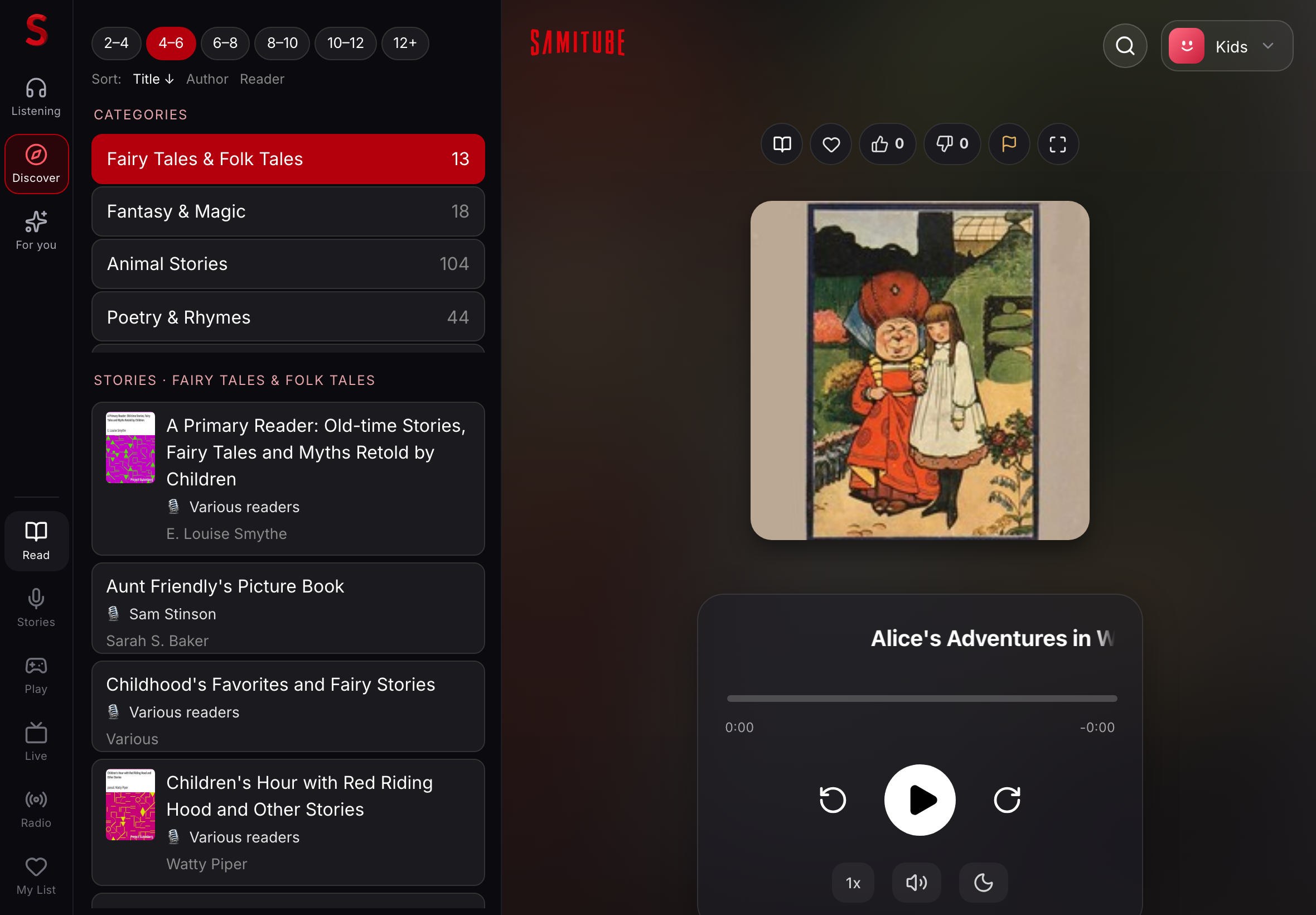This screenshot has height=915, width=1316.
Task: Click the Alice's Adventures title text
Action: (x=991, y=639)
